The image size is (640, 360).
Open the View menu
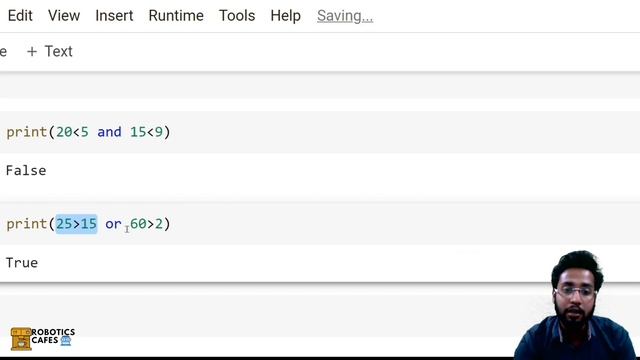64,16
